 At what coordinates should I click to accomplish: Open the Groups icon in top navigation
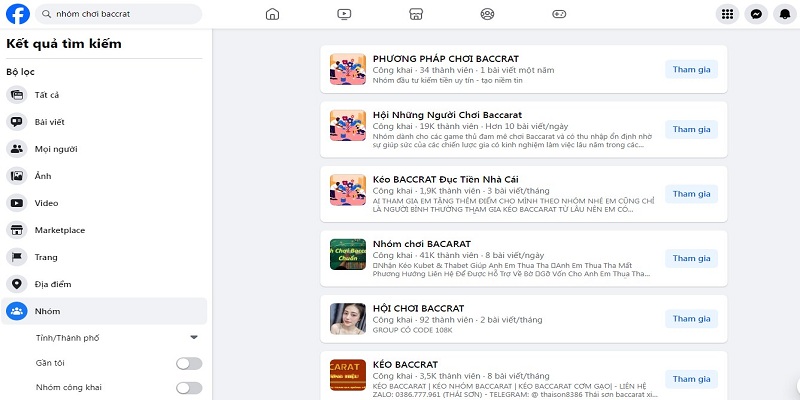pos(487,14)
